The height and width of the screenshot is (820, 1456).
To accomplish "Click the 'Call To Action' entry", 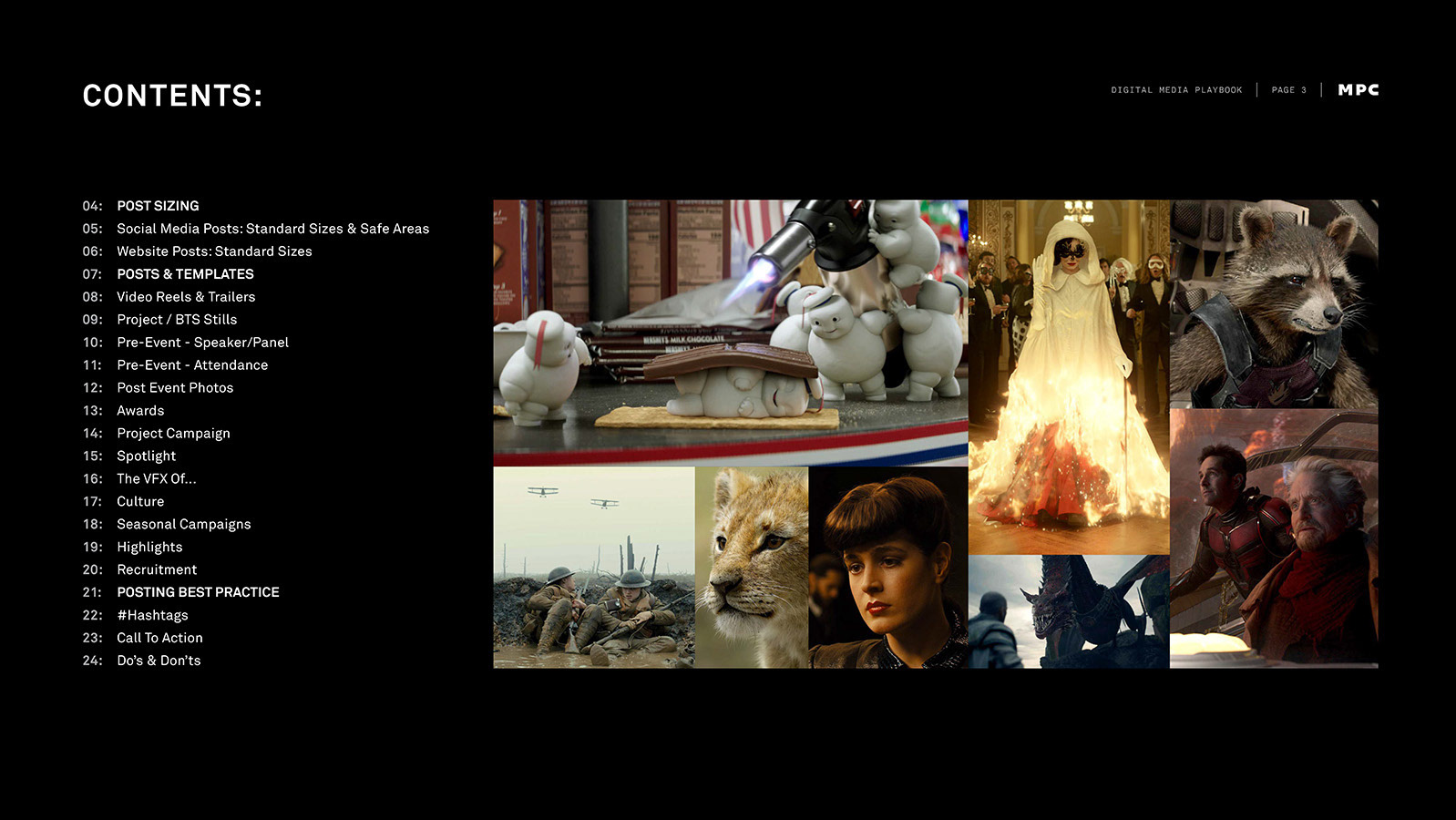I will (x=159, y=638).
